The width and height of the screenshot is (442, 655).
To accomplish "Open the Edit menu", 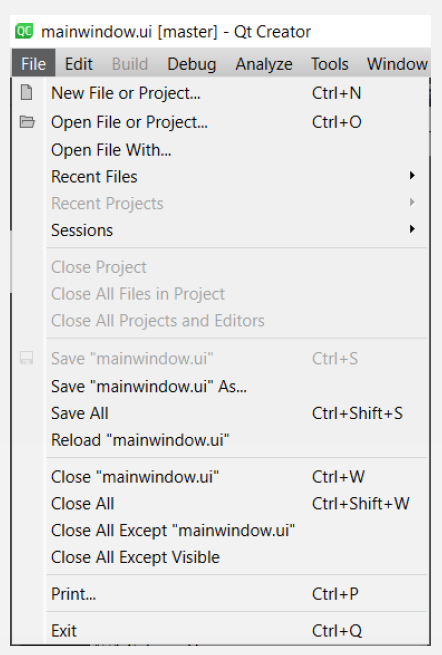I will pos(79,64).
